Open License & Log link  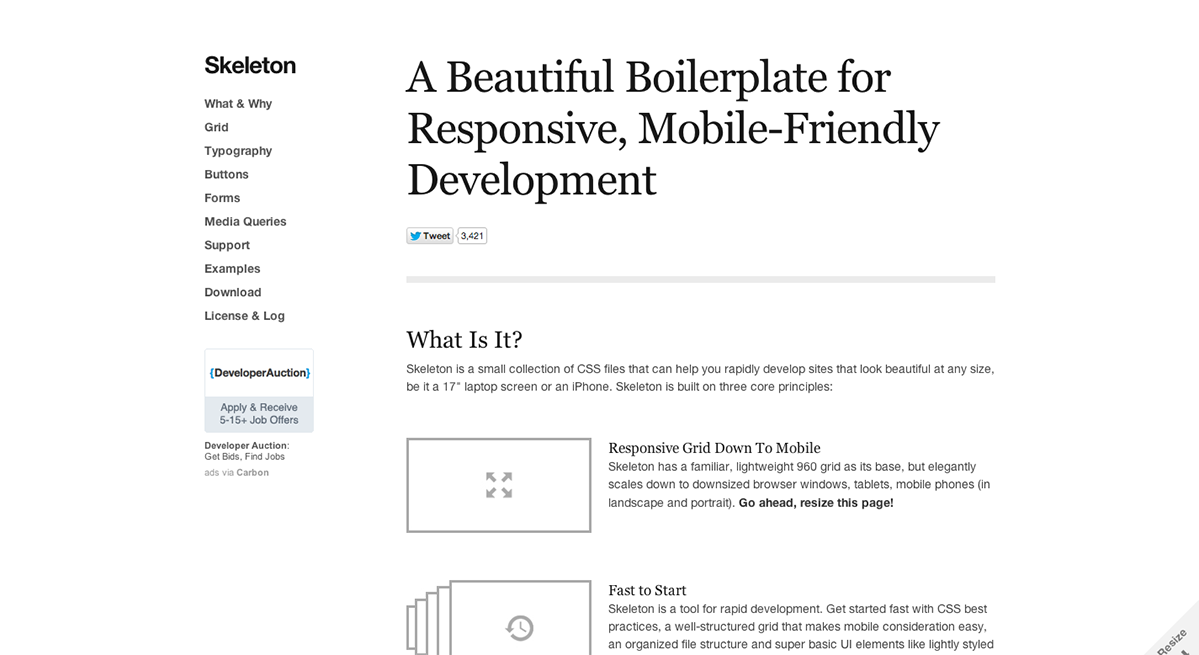click(244, 316)
